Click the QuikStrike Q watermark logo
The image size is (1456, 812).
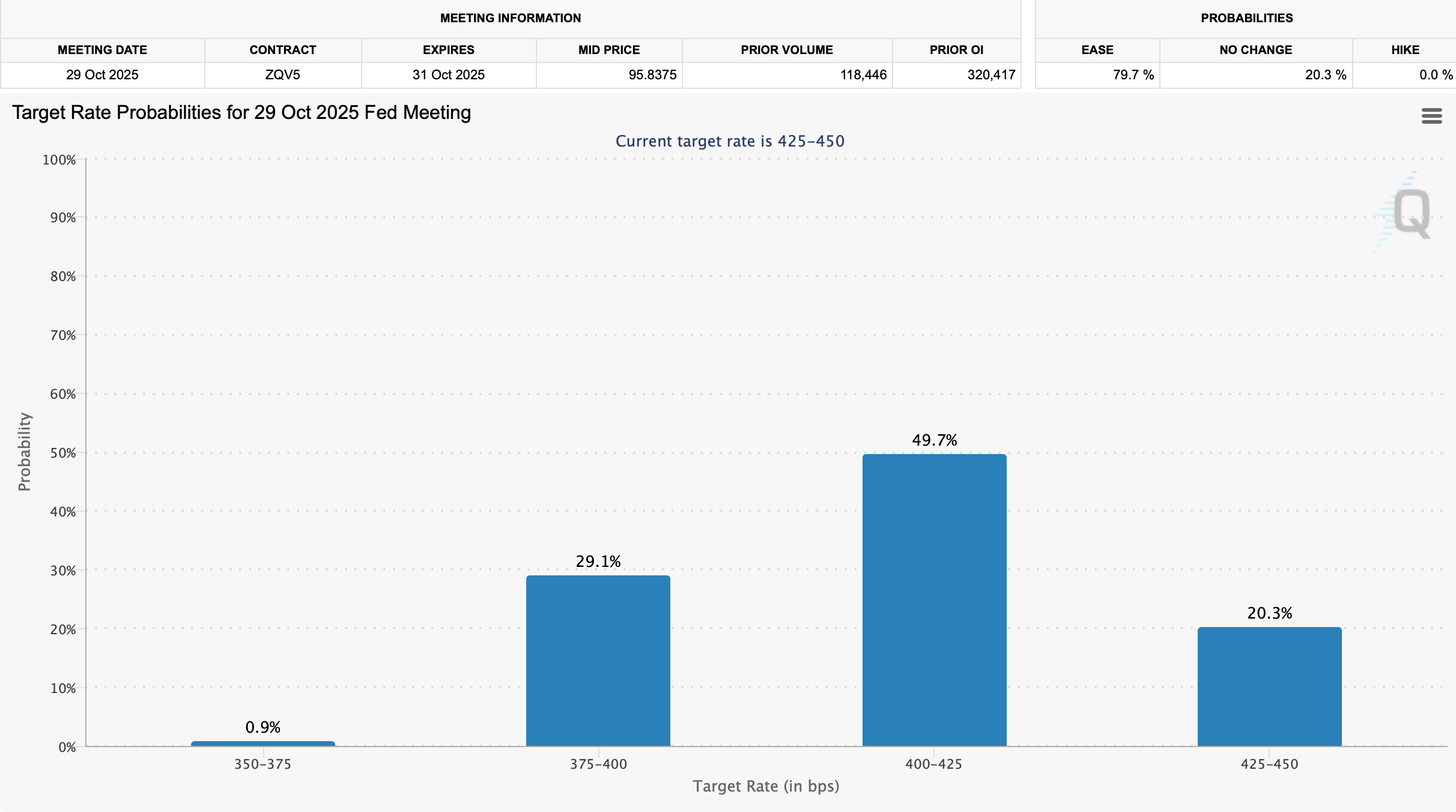click(x=1410, y=213)
